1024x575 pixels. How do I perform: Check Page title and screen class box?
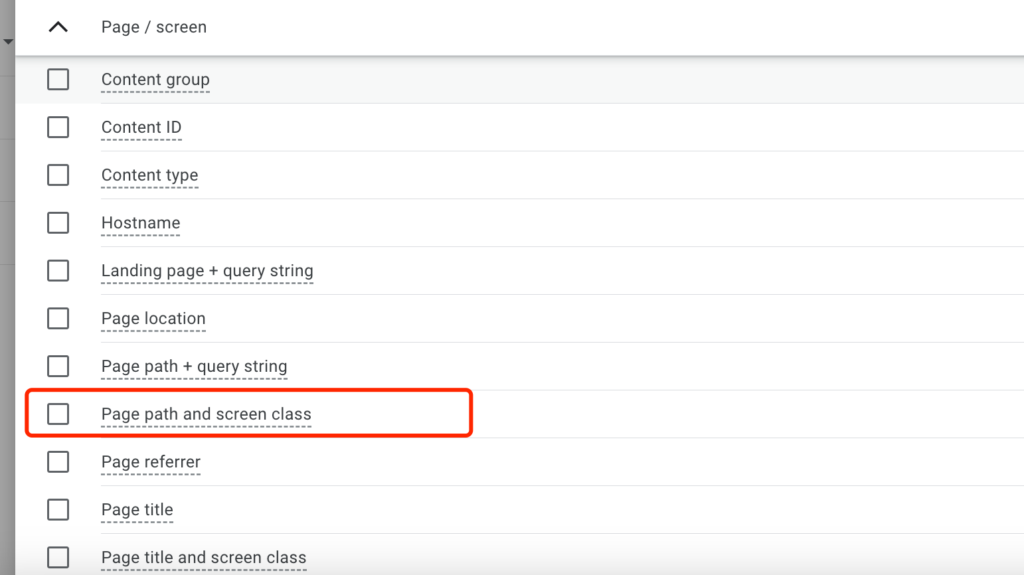(58, 557)
